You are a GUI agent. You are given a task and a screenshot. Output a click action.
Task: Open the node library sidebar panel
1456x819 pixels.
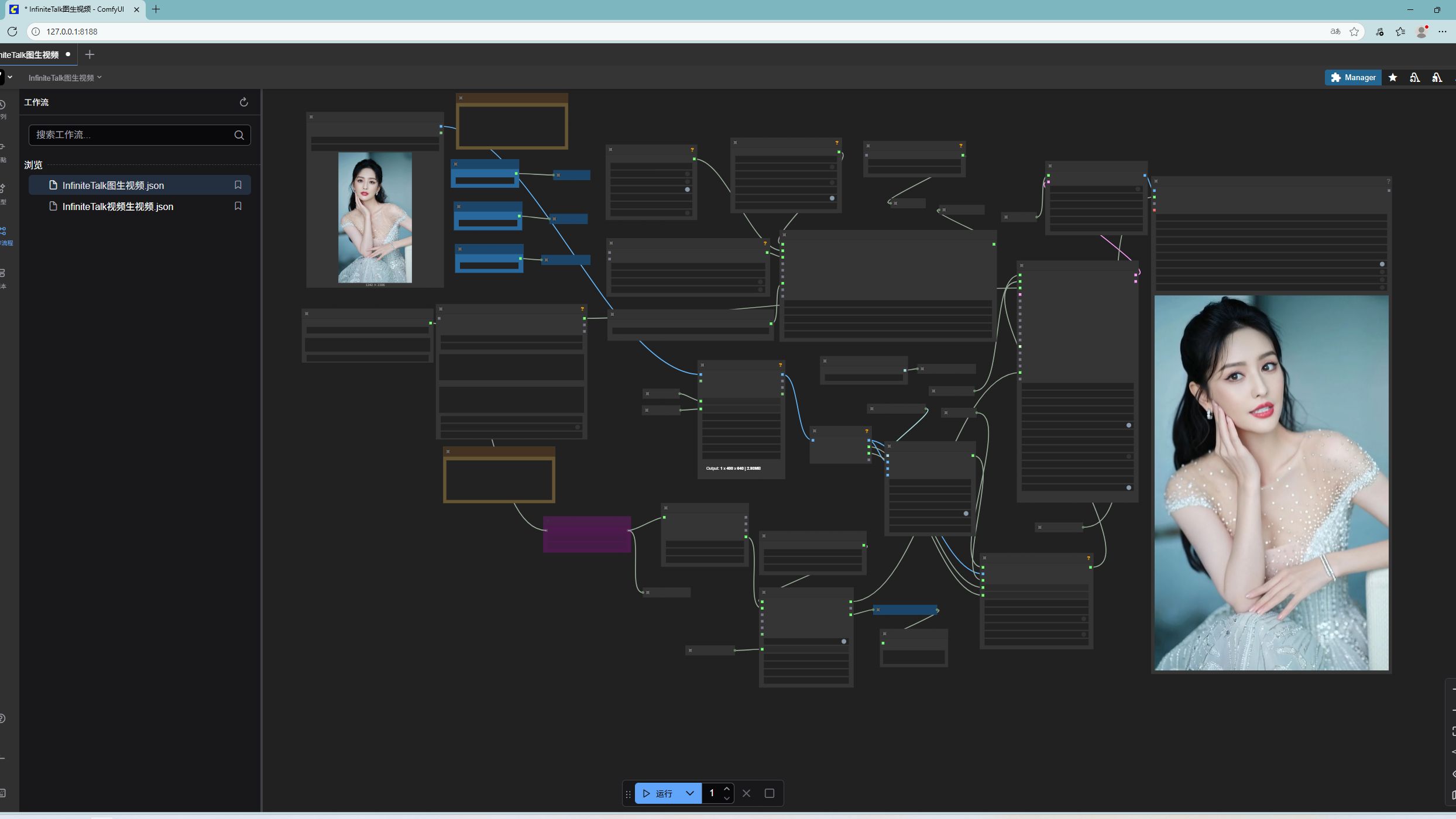[3, 152]
